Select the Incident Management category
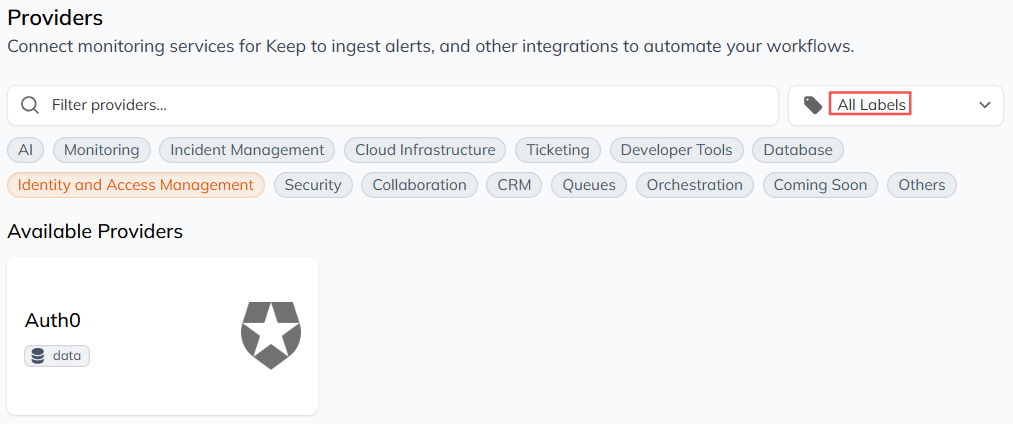Screen dimensions: 1013x424 (x=247, y=150)
